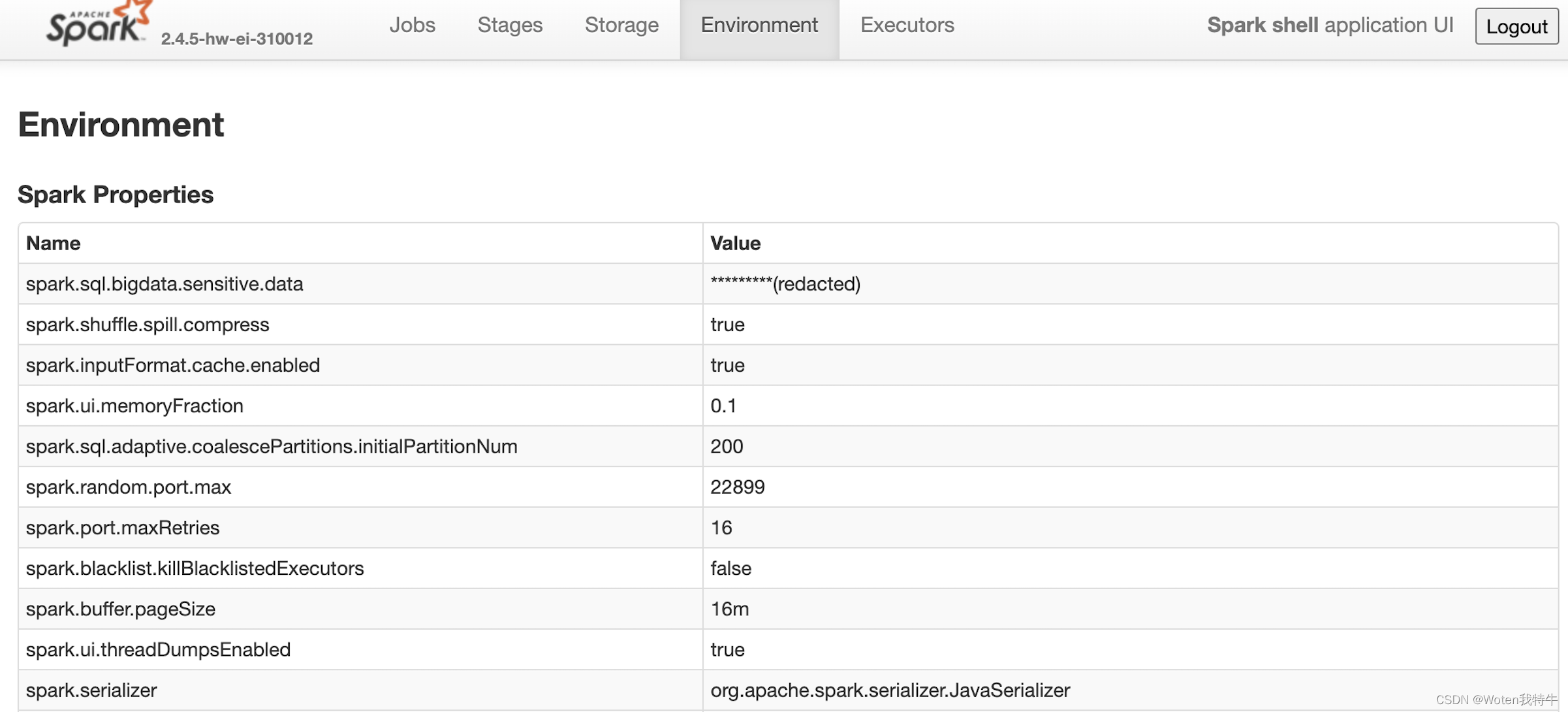Click the Name column header
Image resolution: width=1568 pixels, height=712 pixels.
point(54,243)
